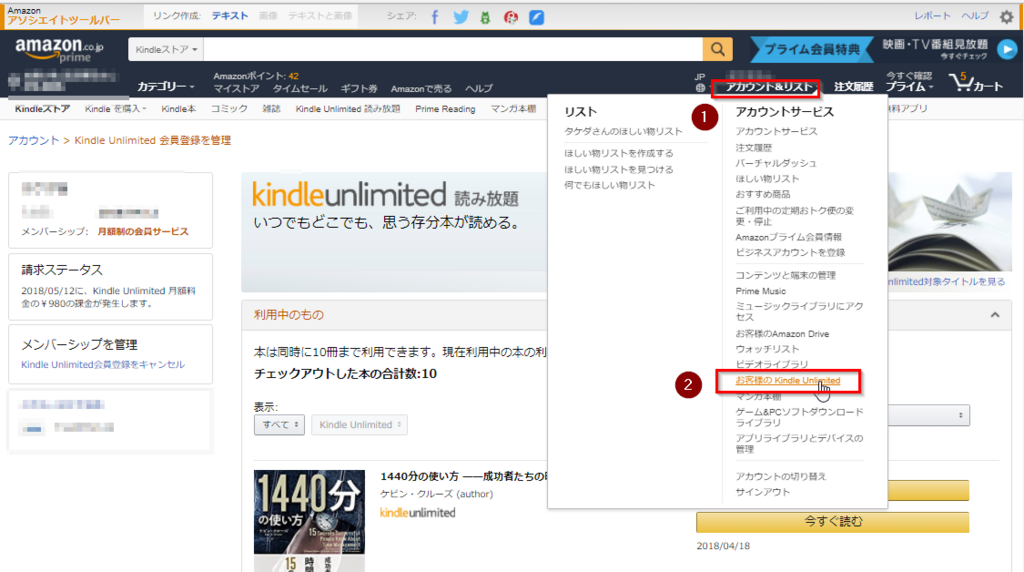1024x572 pixels.
Task: Click the プライム会員特典 banner
Action: (812, 49)
